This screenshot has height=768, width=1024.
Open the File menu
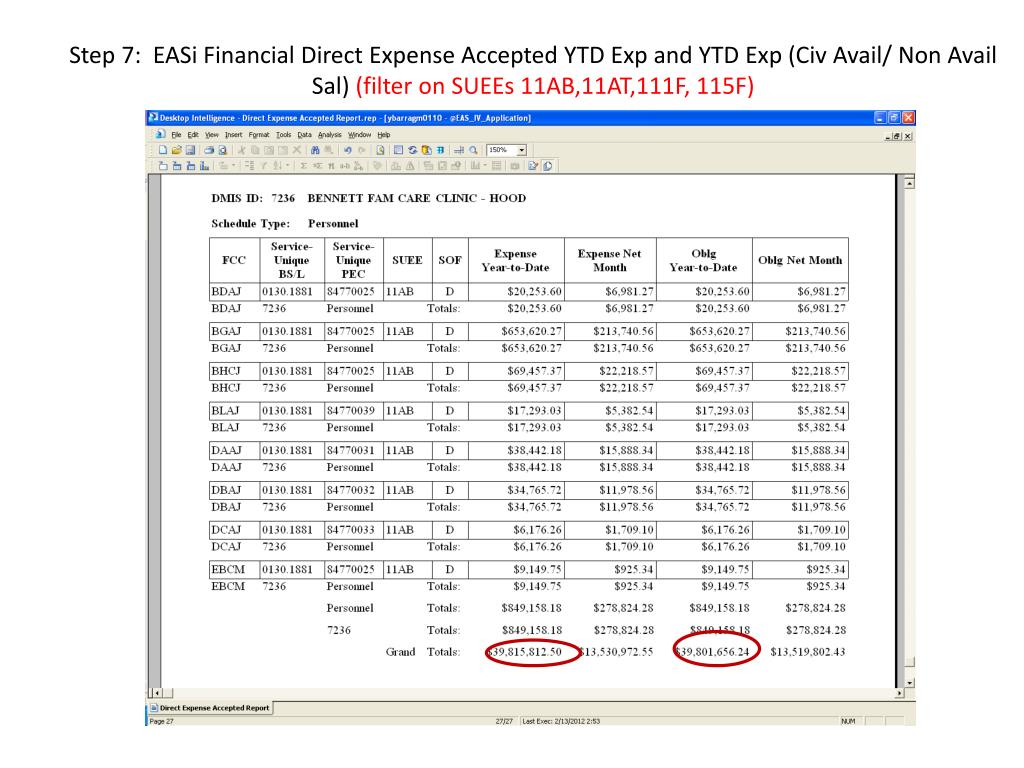176,135
